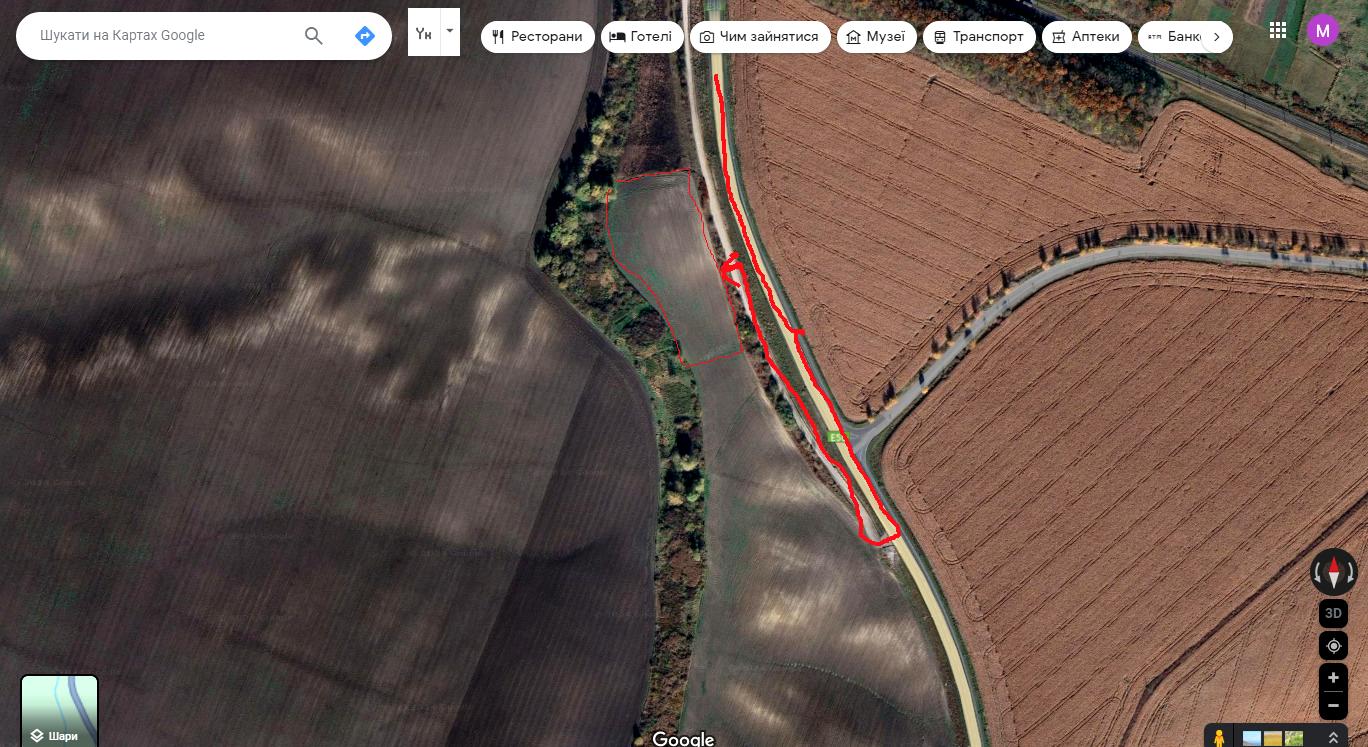Show more category chips with the right chevron
Viewport: 1368px width, 747px height.
click(x=1216, y=37)
